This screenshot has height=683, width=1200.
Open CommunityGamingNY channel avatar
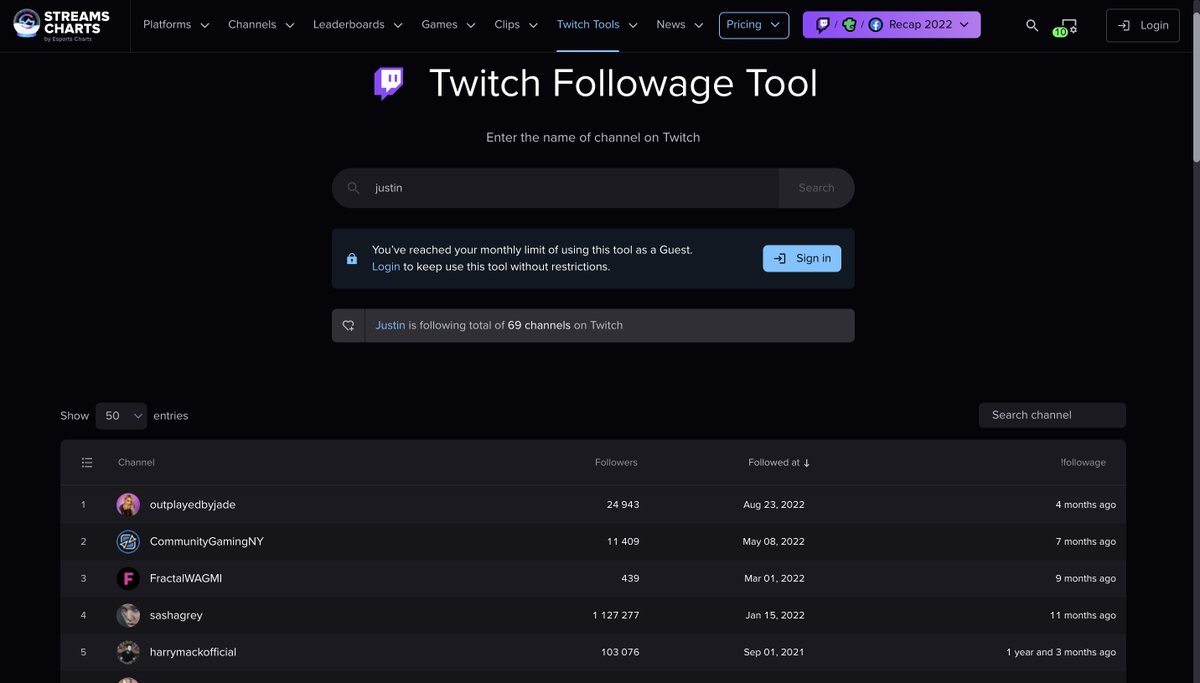[x=128, y=542]
